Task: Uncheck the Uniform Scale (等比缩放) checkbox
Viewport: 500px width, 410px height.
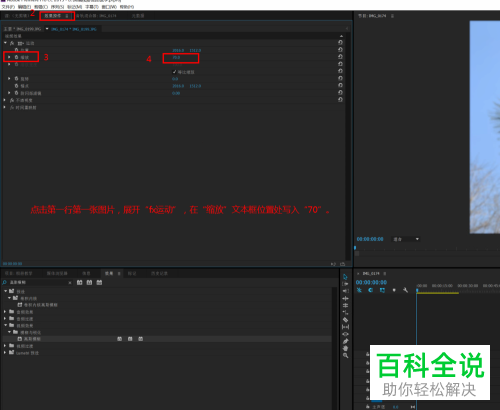Action: [x=174, y=72]
